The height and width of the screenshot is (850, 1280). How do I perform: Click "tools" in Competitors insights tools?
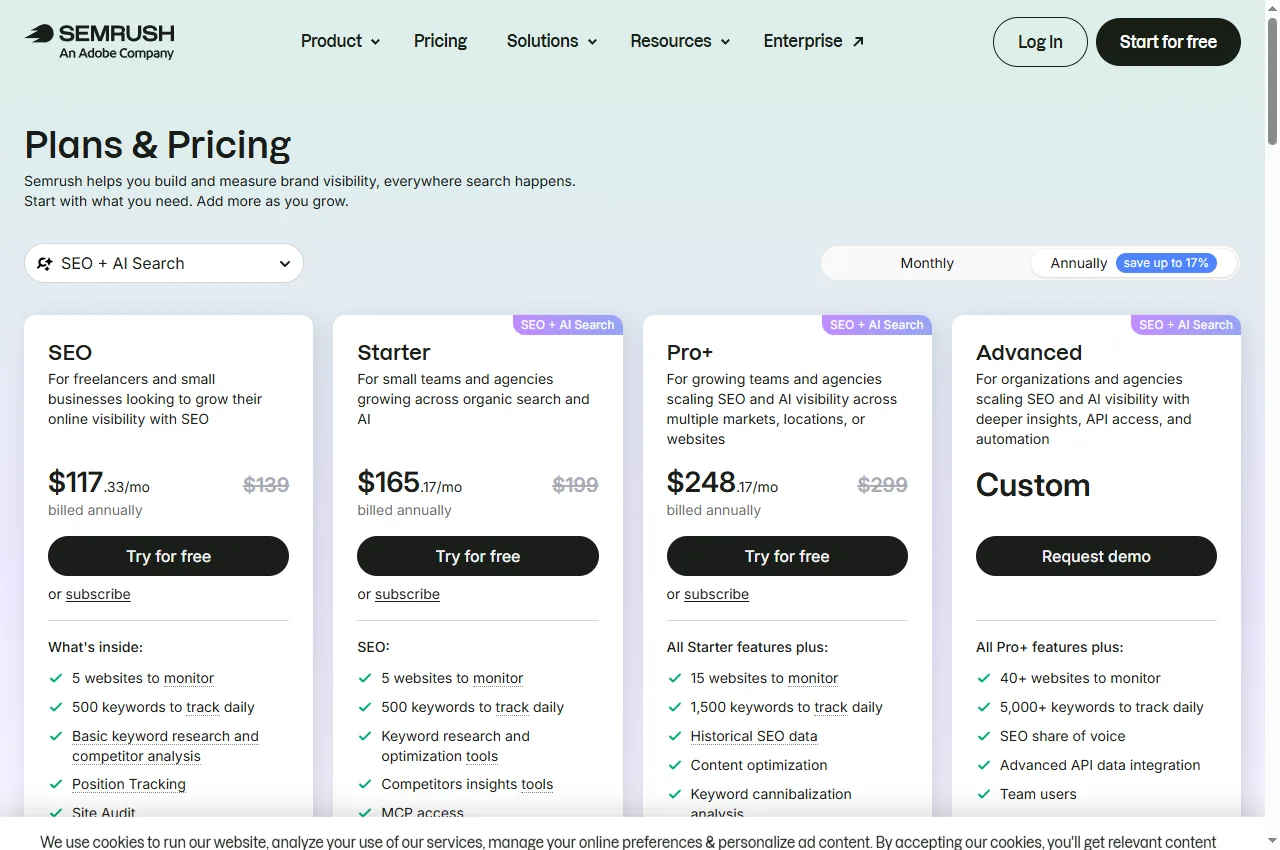pyautogui.click(x=537, y=784)
